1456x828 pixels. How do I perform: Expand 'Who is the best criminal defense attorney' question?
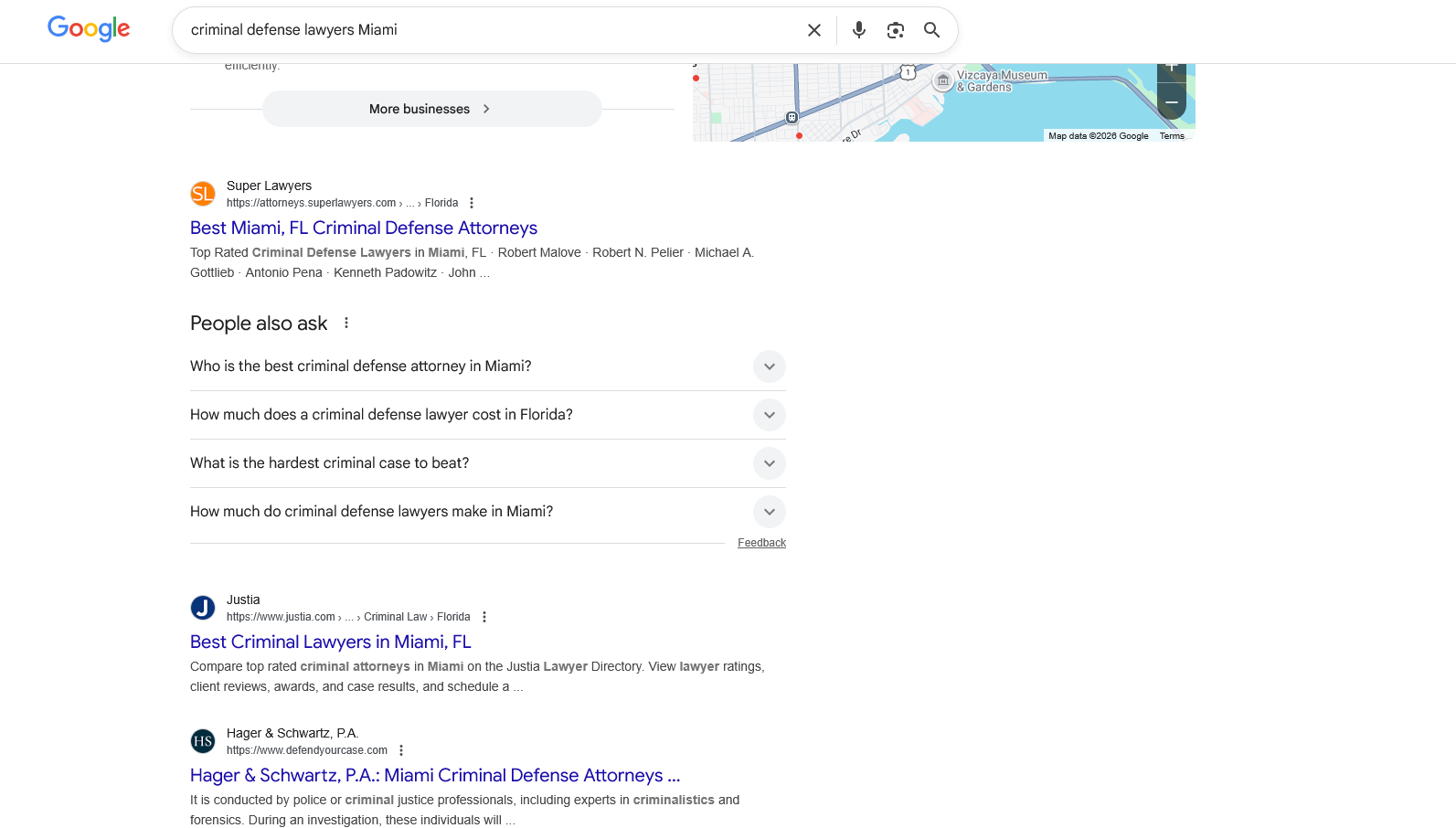pyautogui.click(x=488, y=366)
